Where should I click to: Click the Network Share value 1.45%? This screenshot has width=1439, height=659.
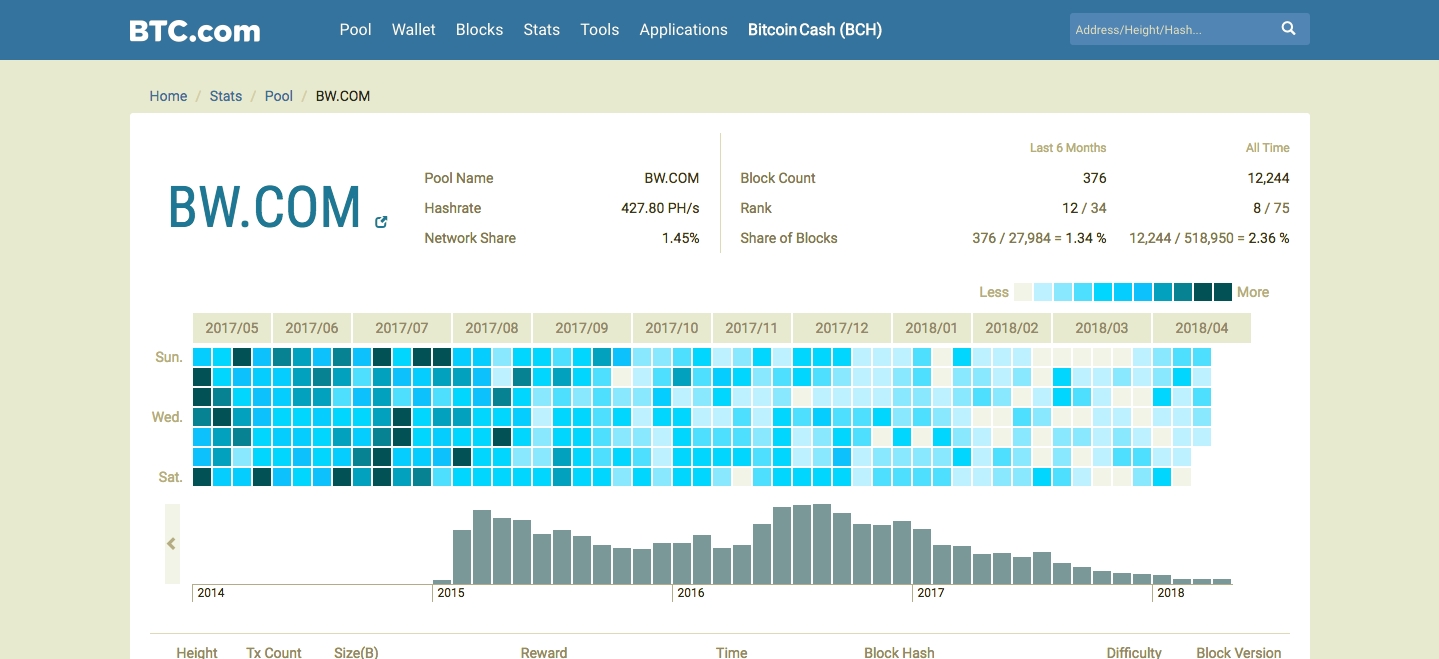pos(681,238)
